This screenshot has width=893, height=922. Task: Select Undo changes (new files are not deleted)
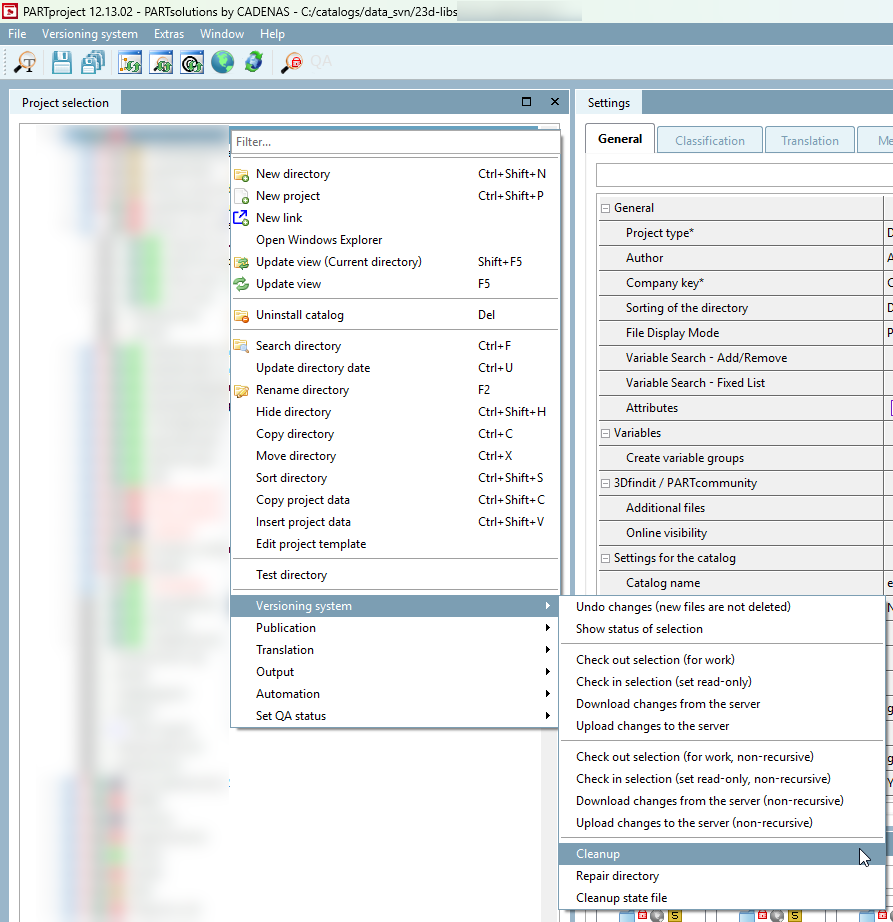[x=722, y=607]
